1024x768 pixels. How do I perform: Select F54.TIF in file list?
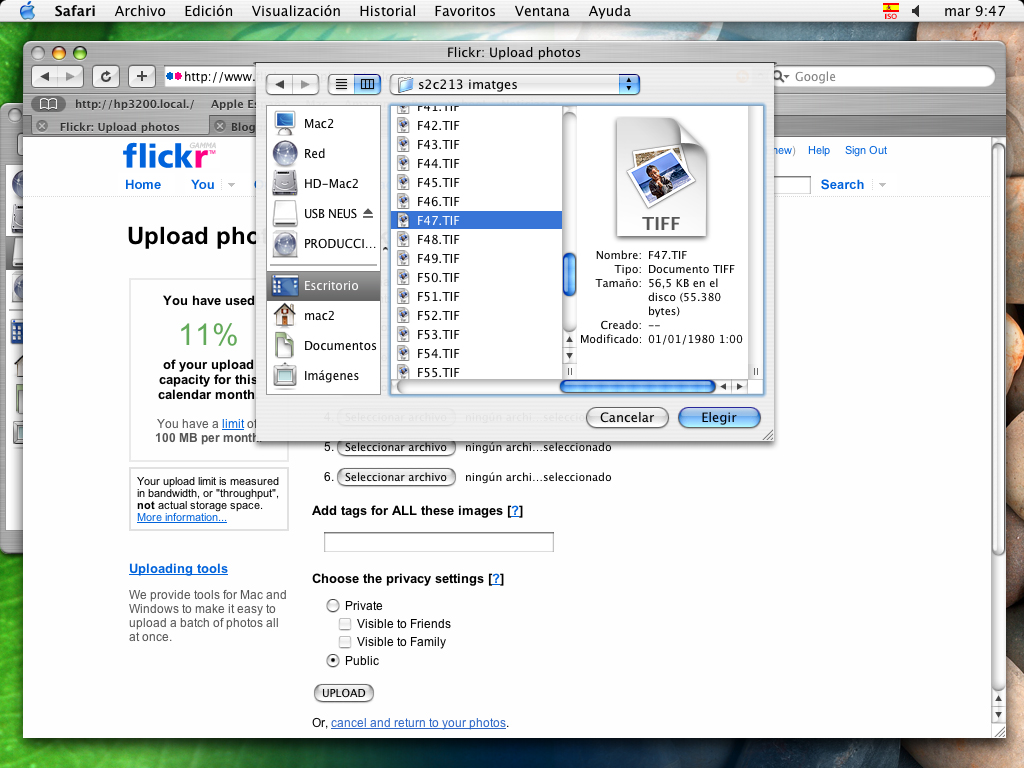tap(477, 353)
